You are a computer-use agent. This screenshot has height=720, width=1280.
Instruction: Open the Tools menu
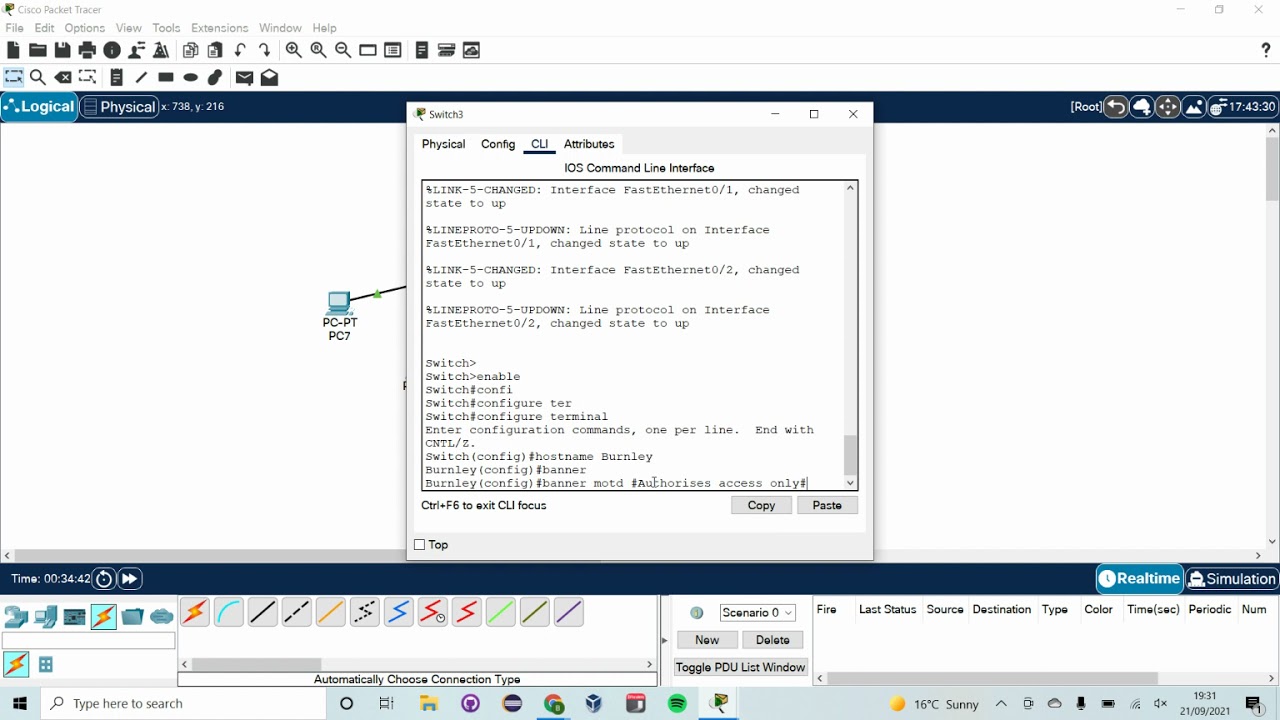pos(166,28)
